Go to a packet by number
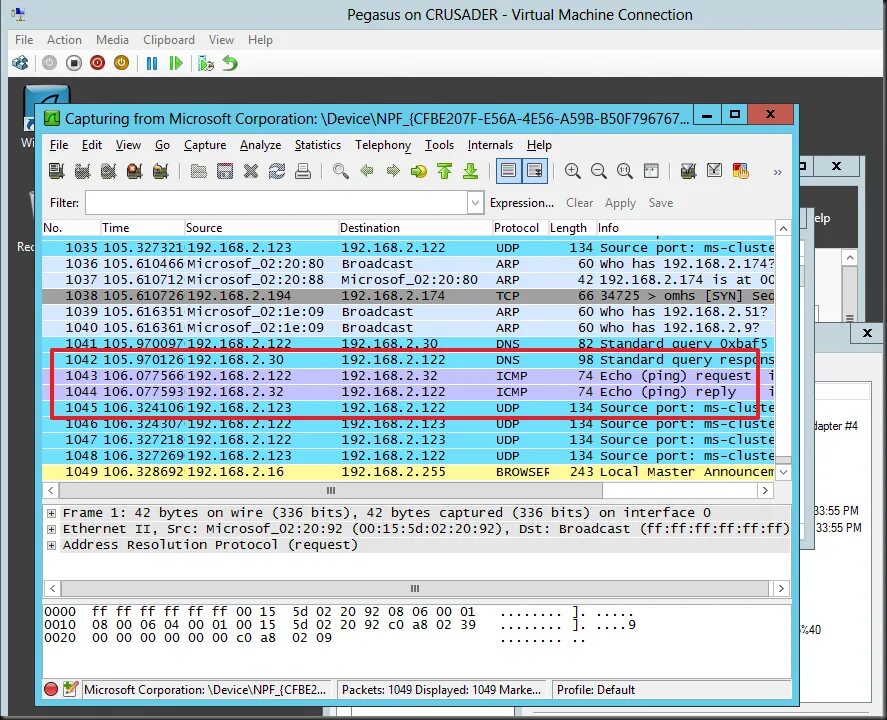 click(x=419, y=171)
